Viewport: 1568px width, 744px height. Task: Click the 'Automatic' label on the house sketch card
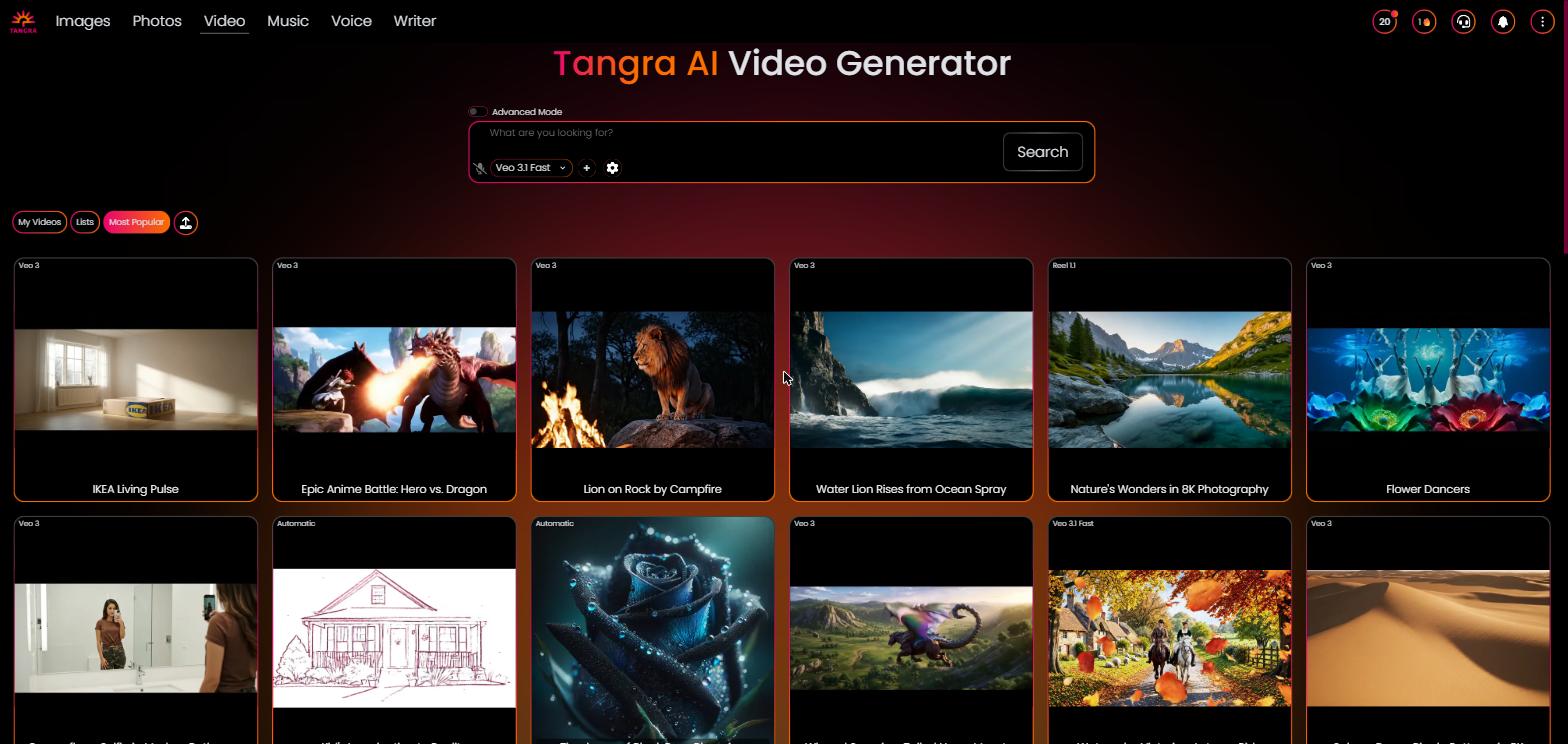click(x=296, y=523)
